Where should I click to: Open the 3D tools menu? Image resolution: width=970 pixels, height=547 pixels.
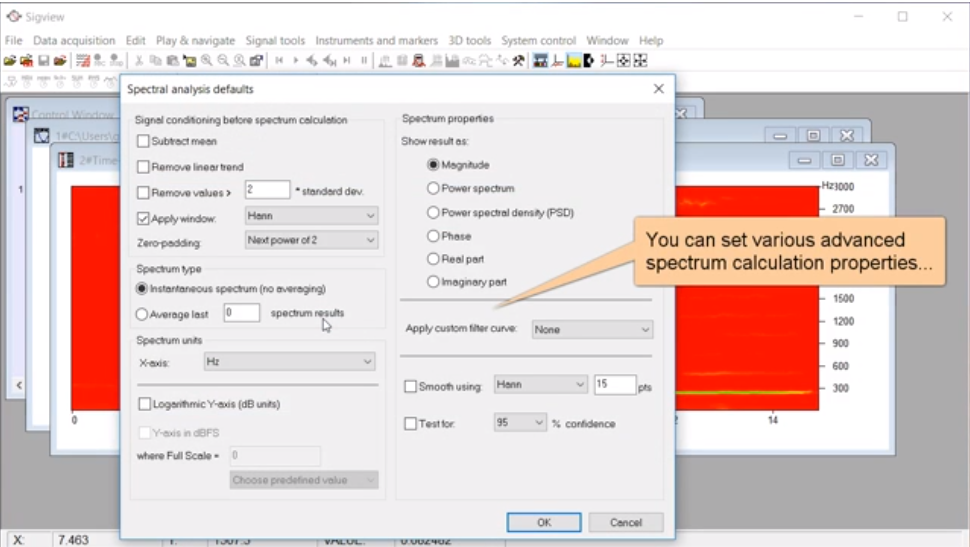[470, 41]
